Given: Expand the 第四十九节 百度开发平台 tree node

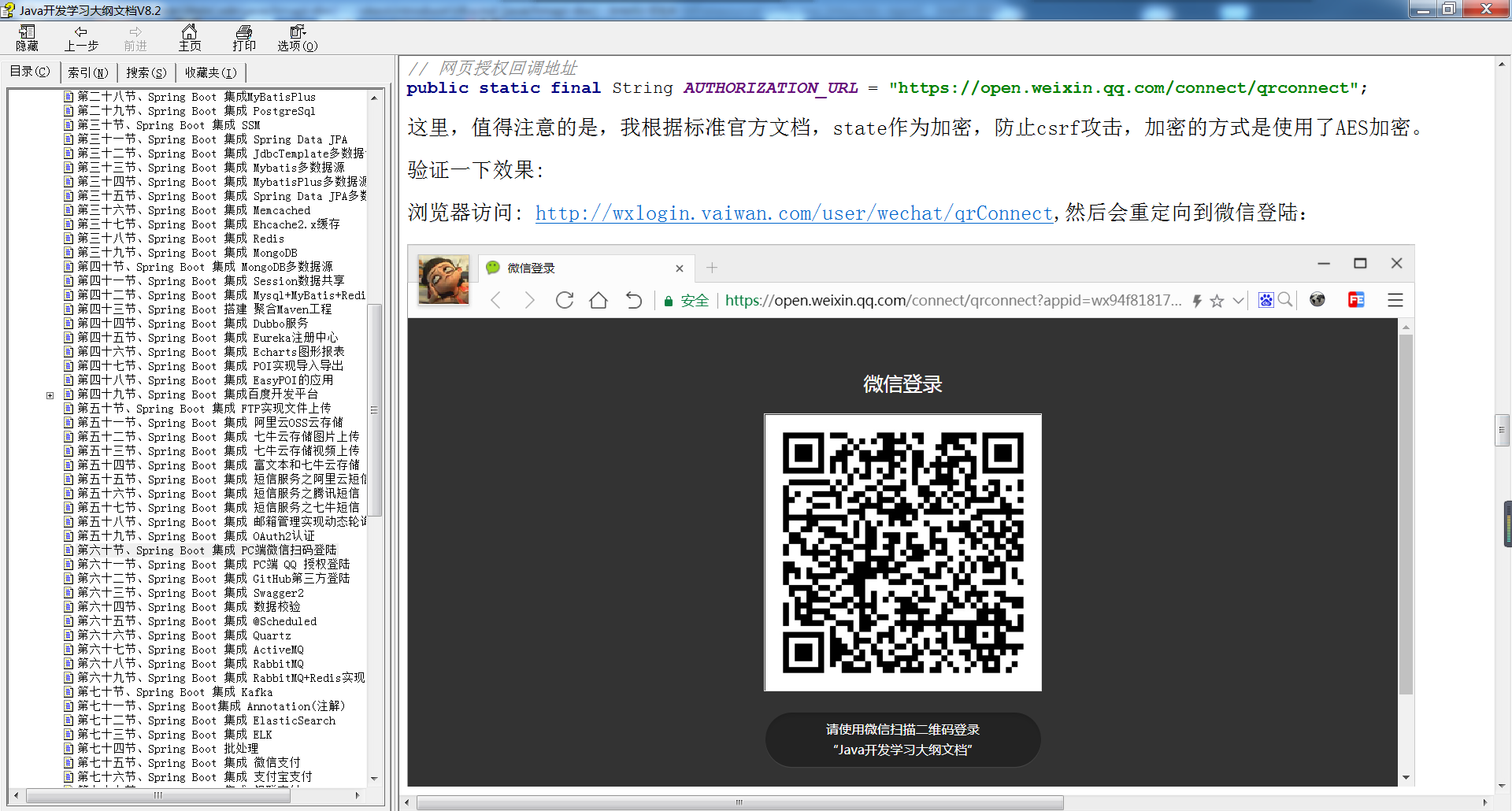Looking at the screenshot, I should [50, 394].
